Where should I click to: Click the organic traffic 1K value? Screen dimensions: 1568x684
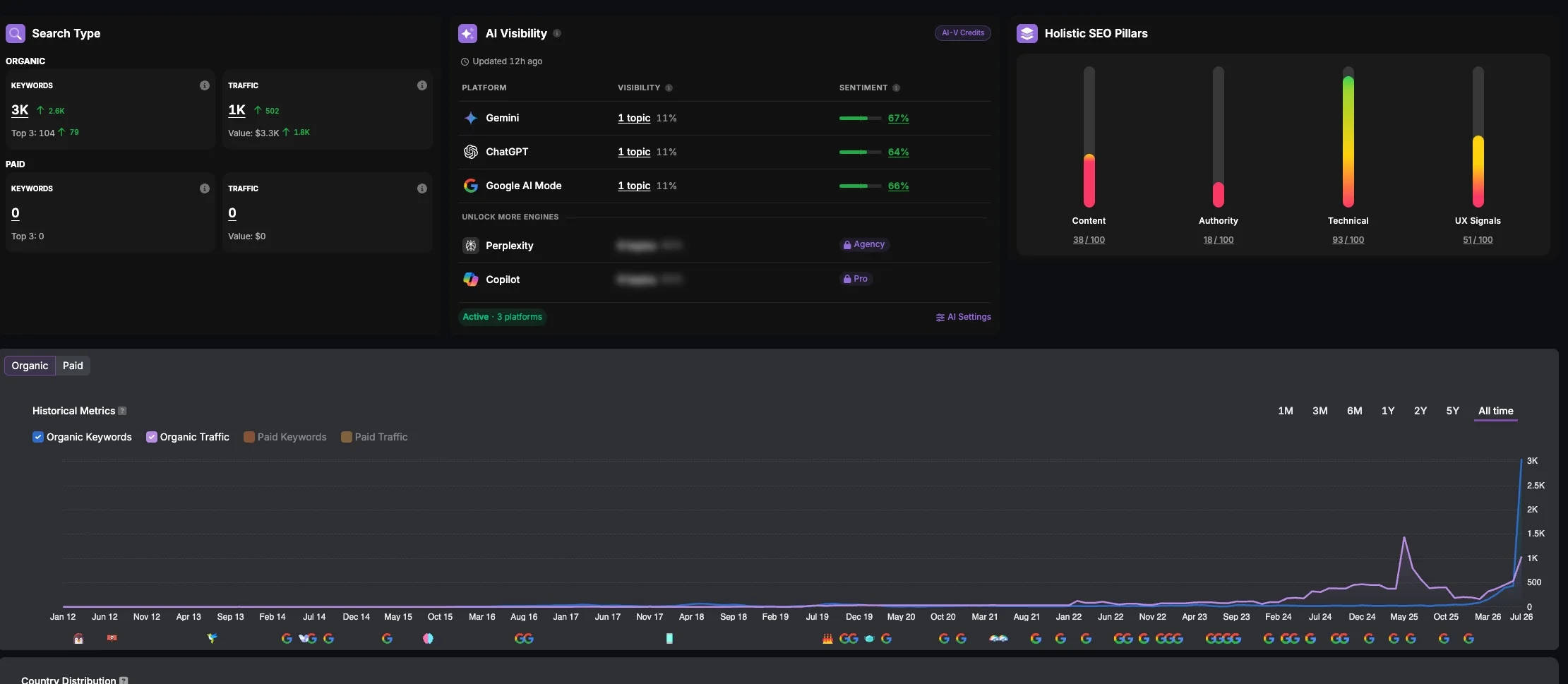[x=237, y=110]
